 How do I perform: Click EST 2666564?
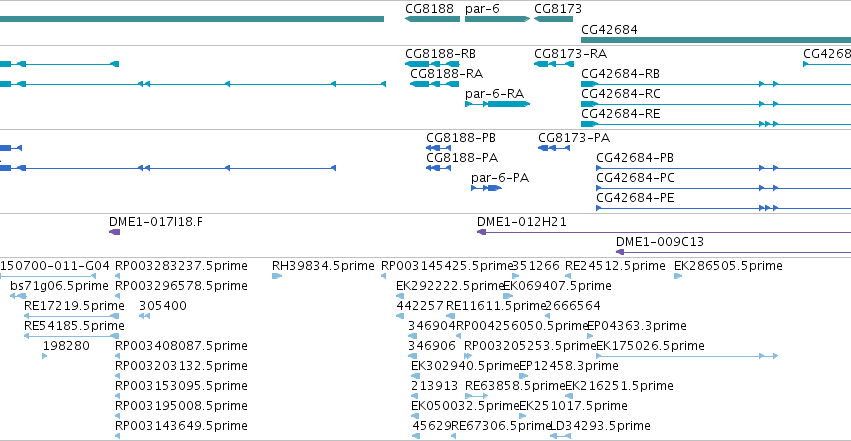coord(547,316)
